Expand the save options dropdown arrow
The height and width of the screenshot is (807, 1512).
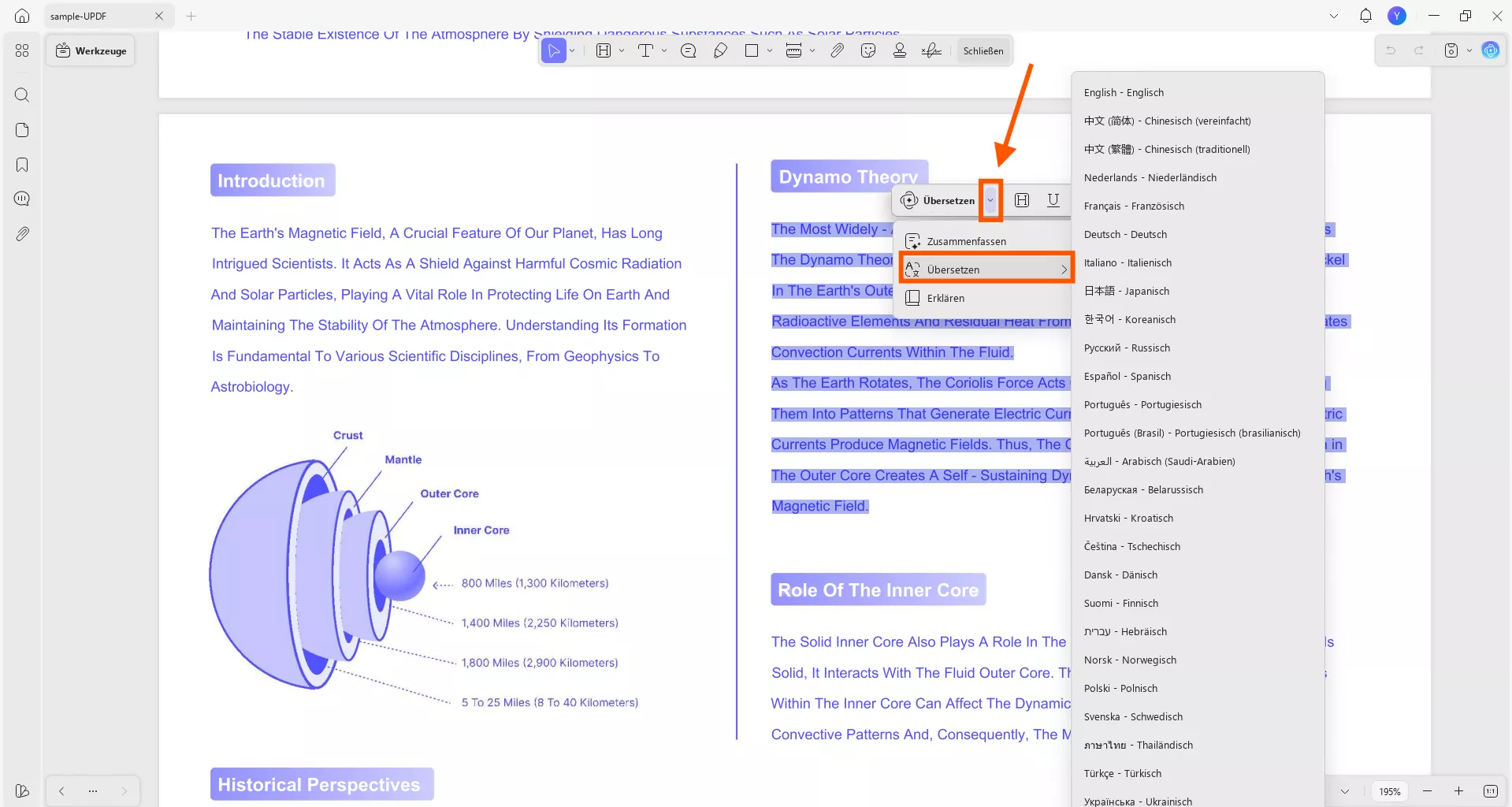coord(1469,50)
